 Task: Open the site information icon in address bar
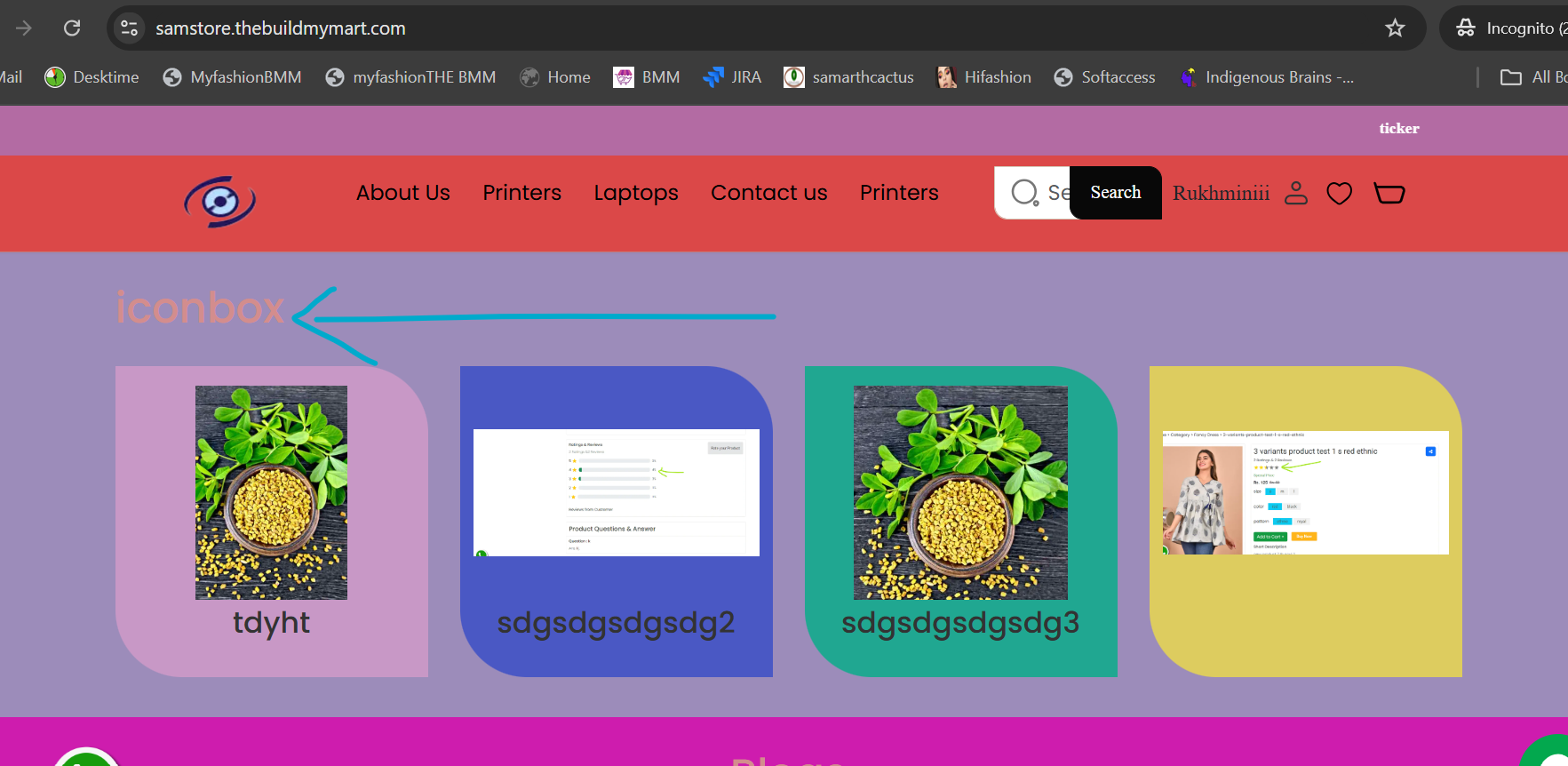coord(130,28)
